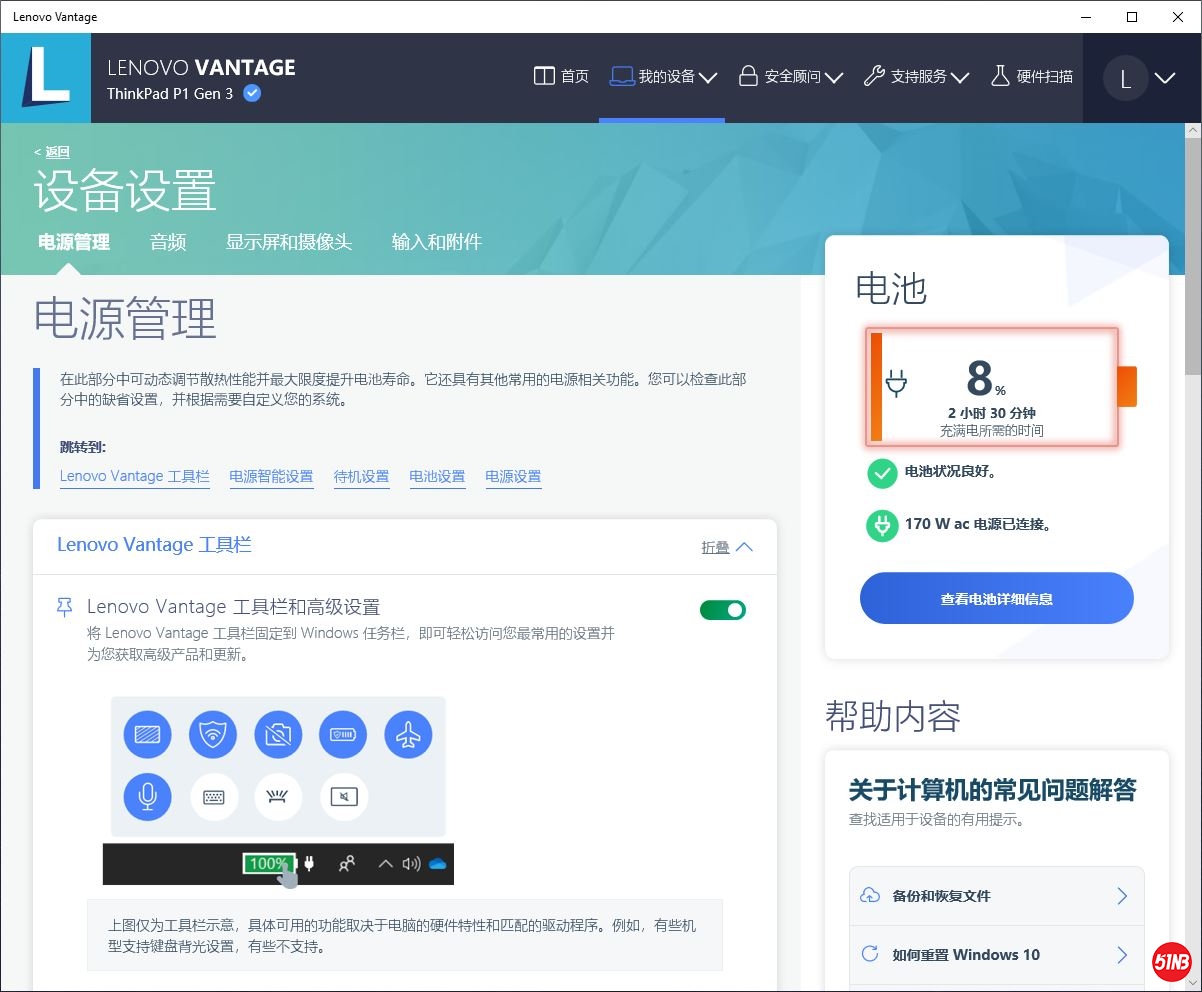The width and height of the screenshot is (1202, 992).
Task: Click the verified badge beside ThinkPad P1
Action: tap(253, 93)
